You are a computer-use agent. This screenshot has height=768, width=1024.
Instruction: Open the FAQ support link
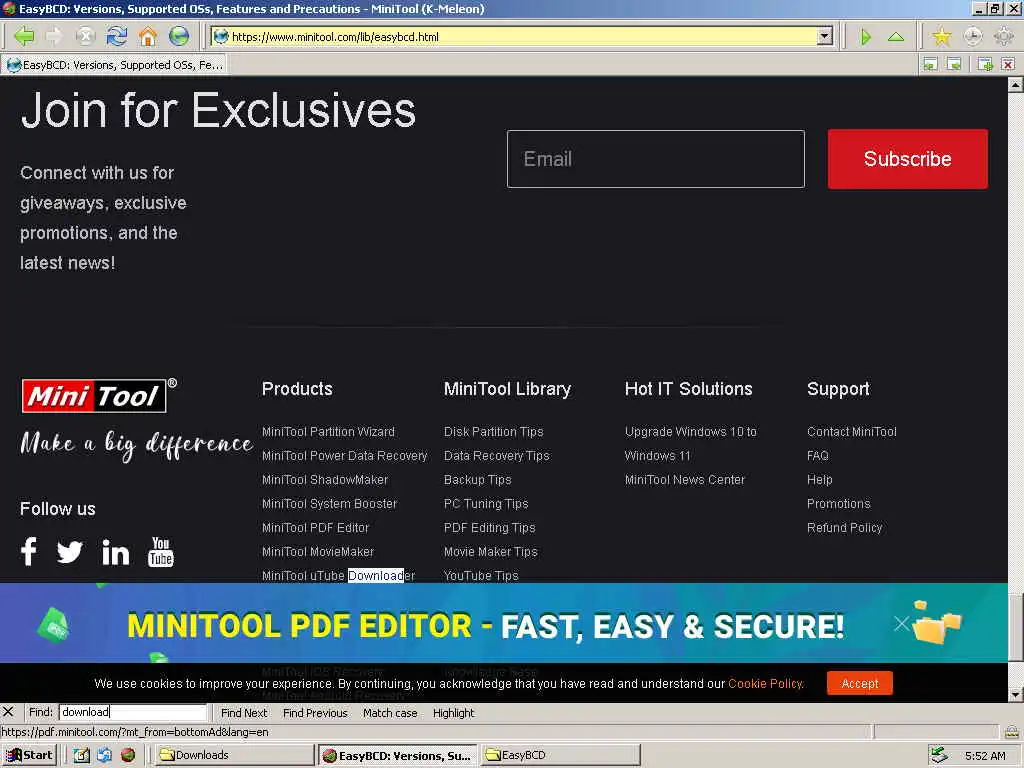coord(818,456)
